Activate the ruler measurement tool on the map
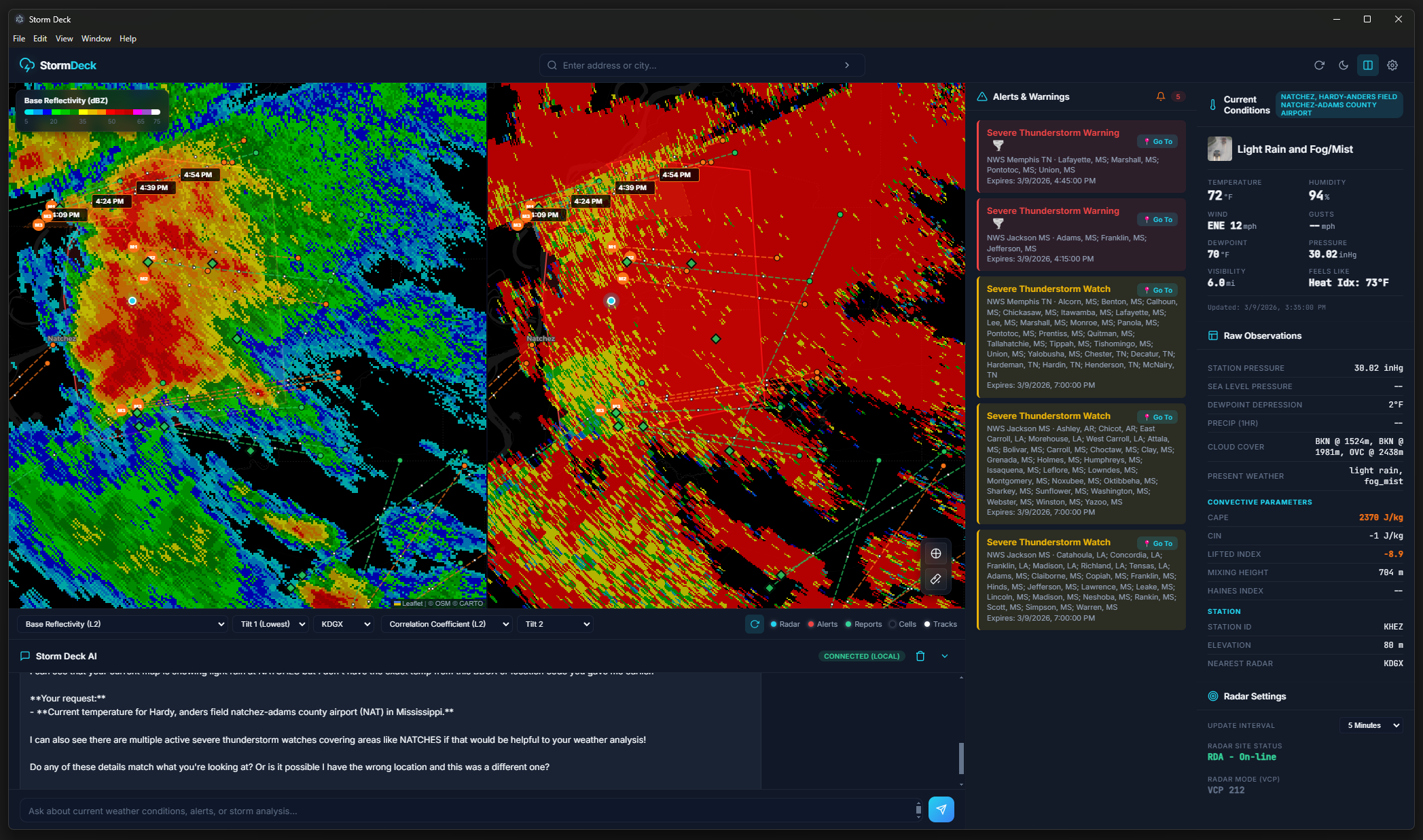The image size is (1423, 840). (x=935, y=579)
